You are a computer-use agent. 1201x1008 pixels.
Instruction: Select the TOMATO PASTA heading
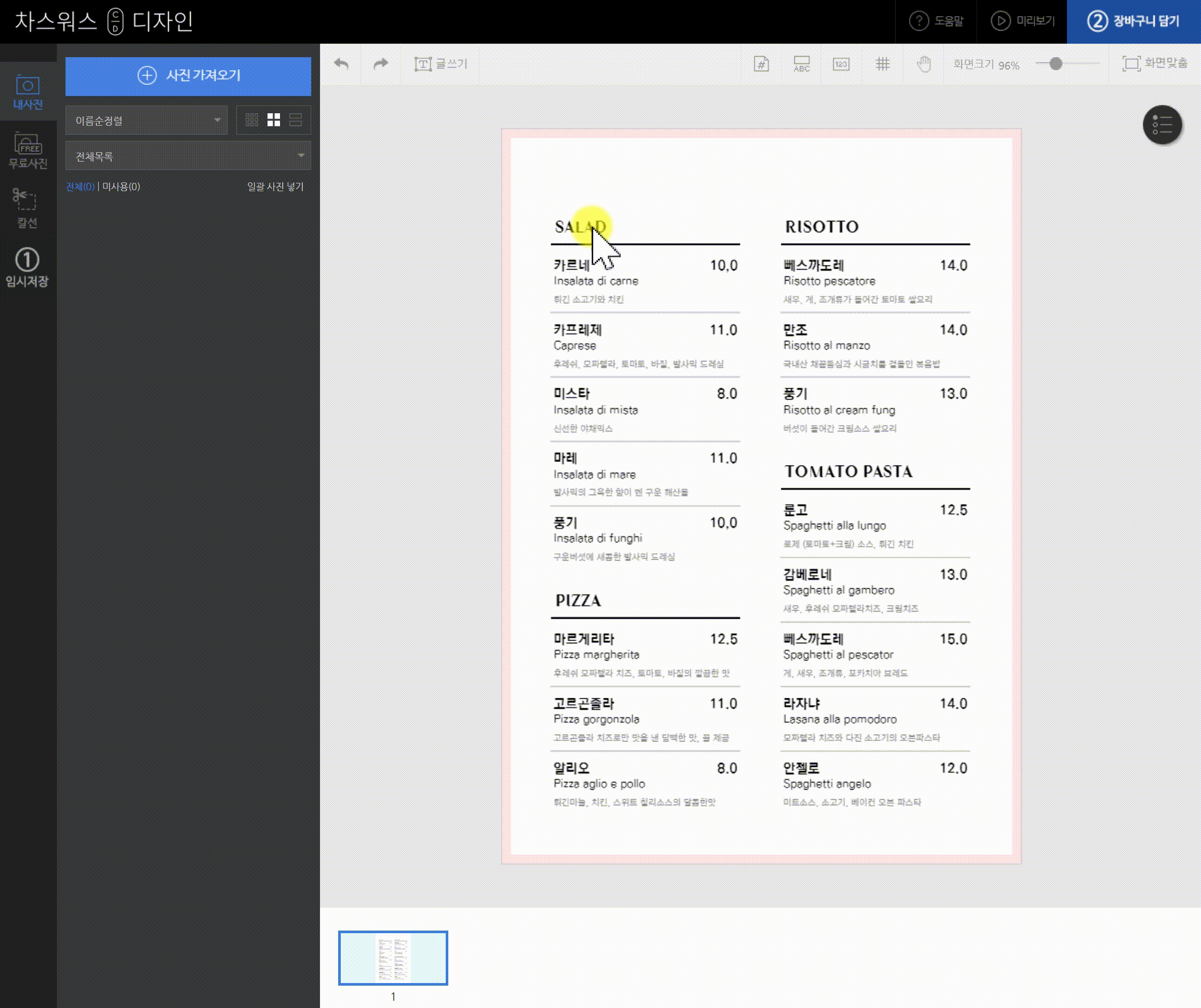[x=848, y=471]
